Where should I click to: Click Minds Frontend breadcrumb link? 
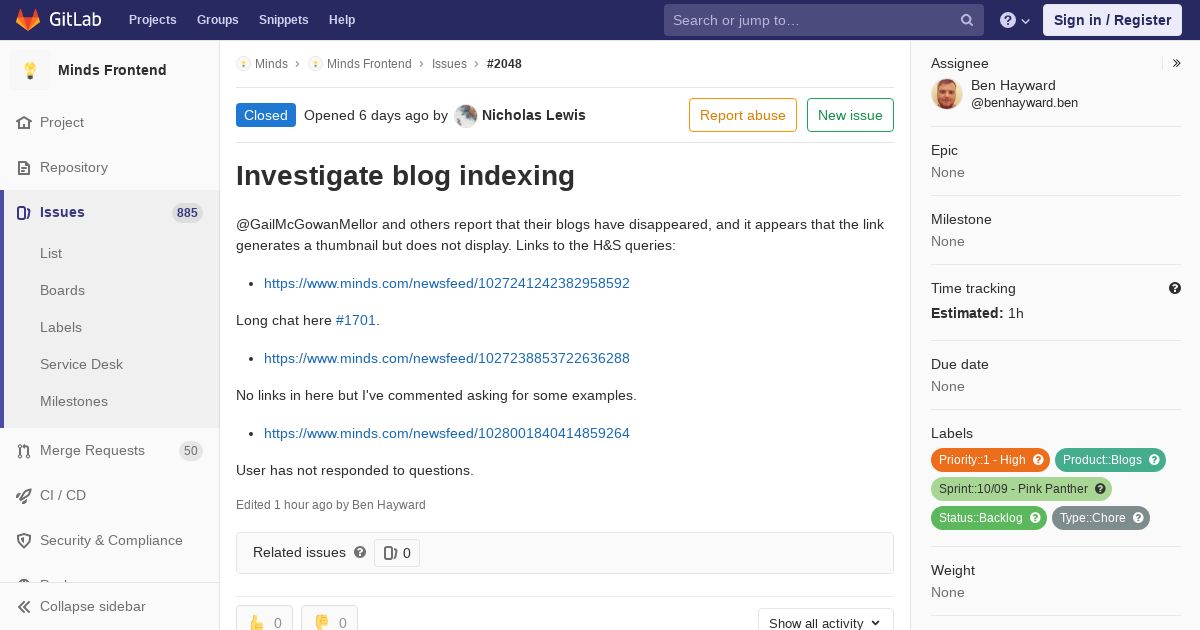[x=369, y=64]
